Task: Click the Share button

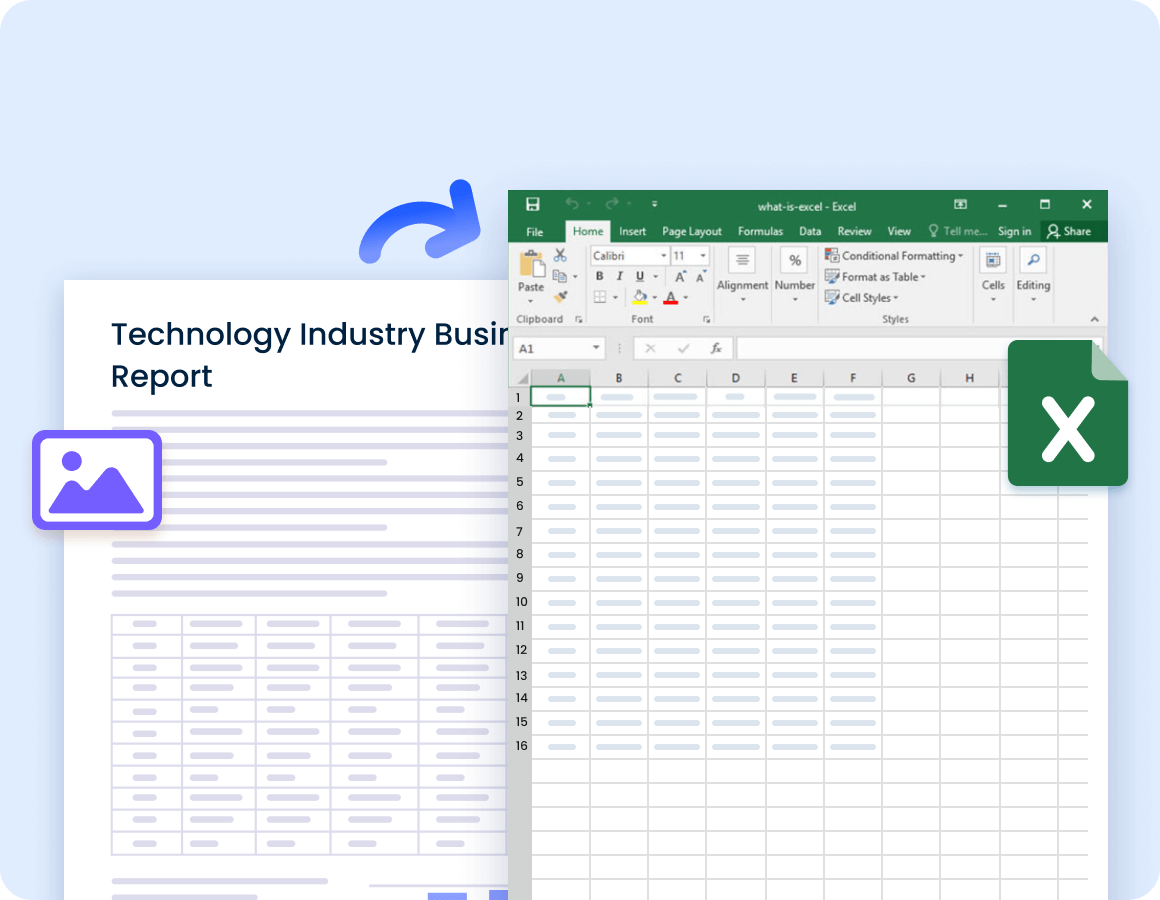Action: (1072, 231)
